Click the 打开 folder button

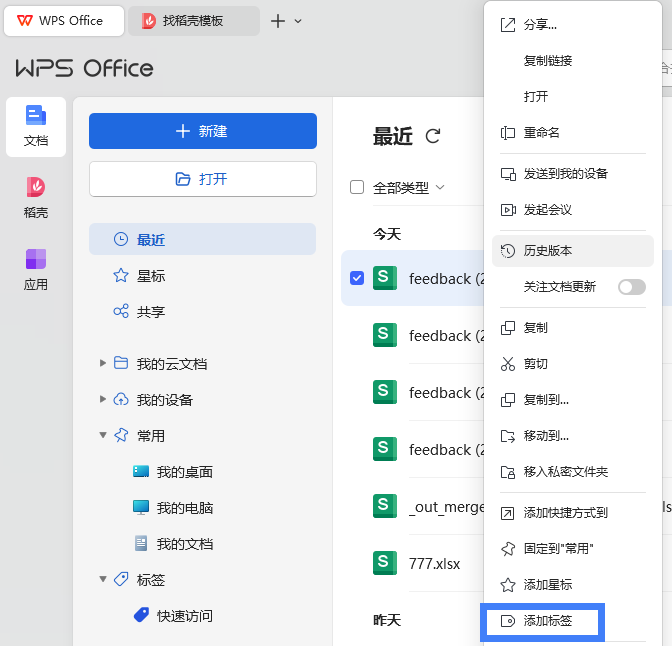[x=203, y=179]
